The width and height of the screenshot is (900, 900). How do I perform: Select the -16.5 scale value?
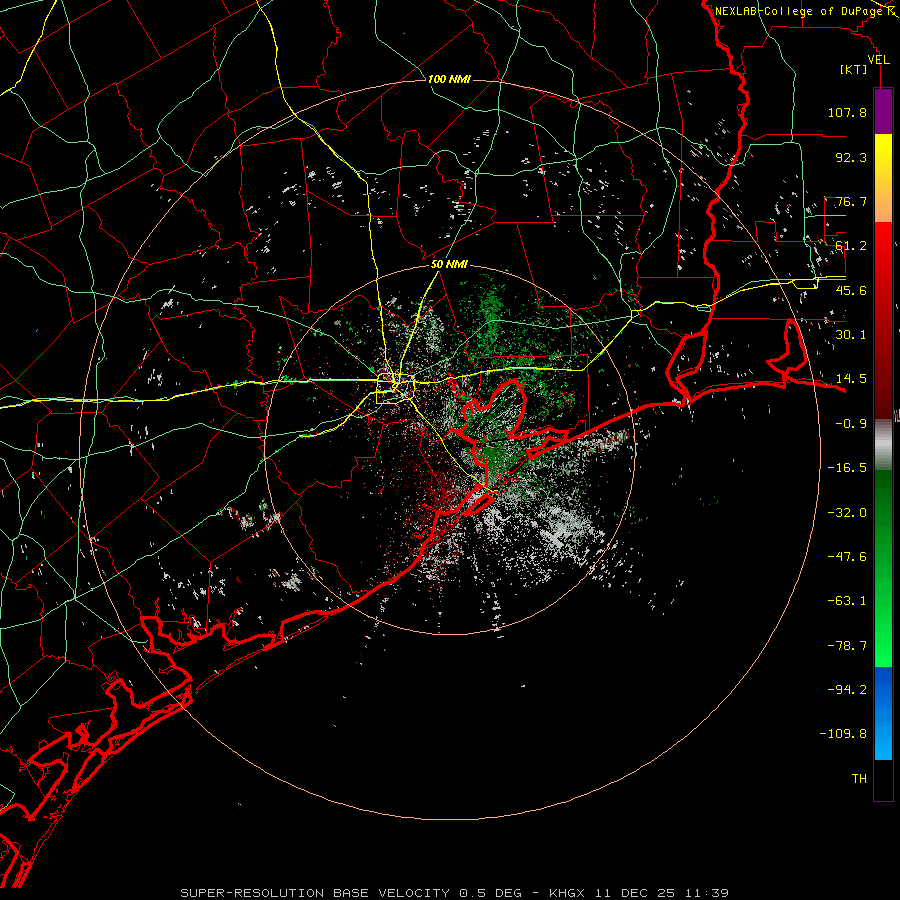pos(847,468)
